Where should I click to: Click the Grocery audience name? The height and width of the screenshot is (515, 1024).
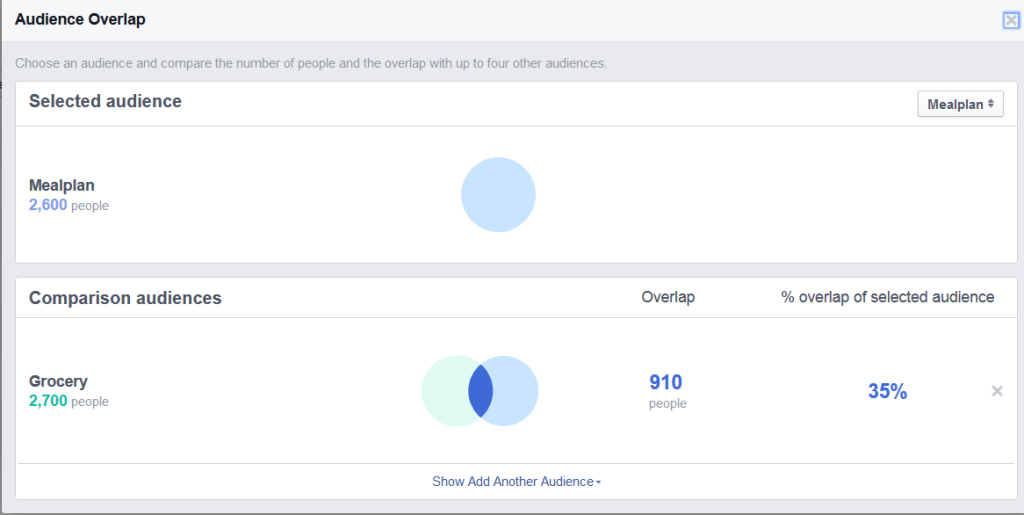(x=58, y=381)
